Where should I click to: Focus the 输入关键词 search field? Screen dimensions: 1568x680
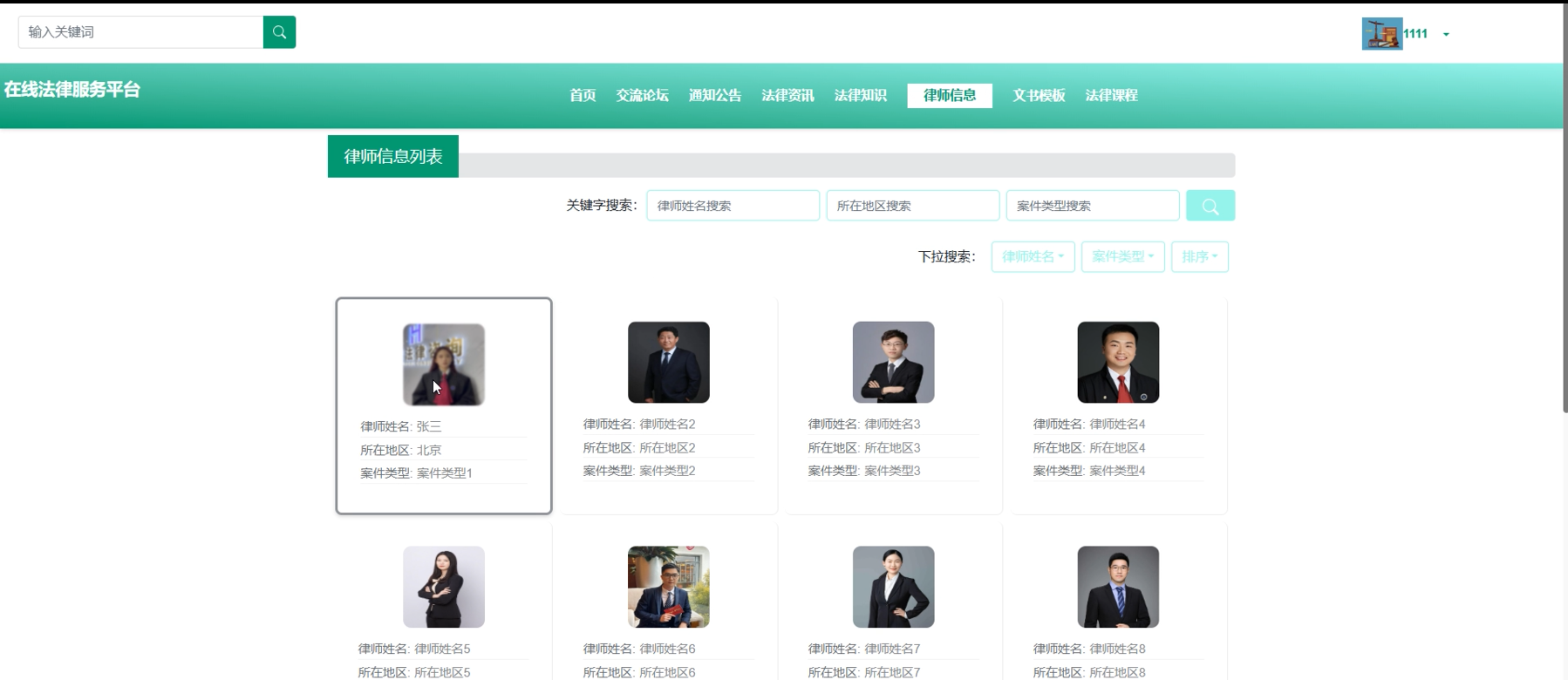point(140,32)
